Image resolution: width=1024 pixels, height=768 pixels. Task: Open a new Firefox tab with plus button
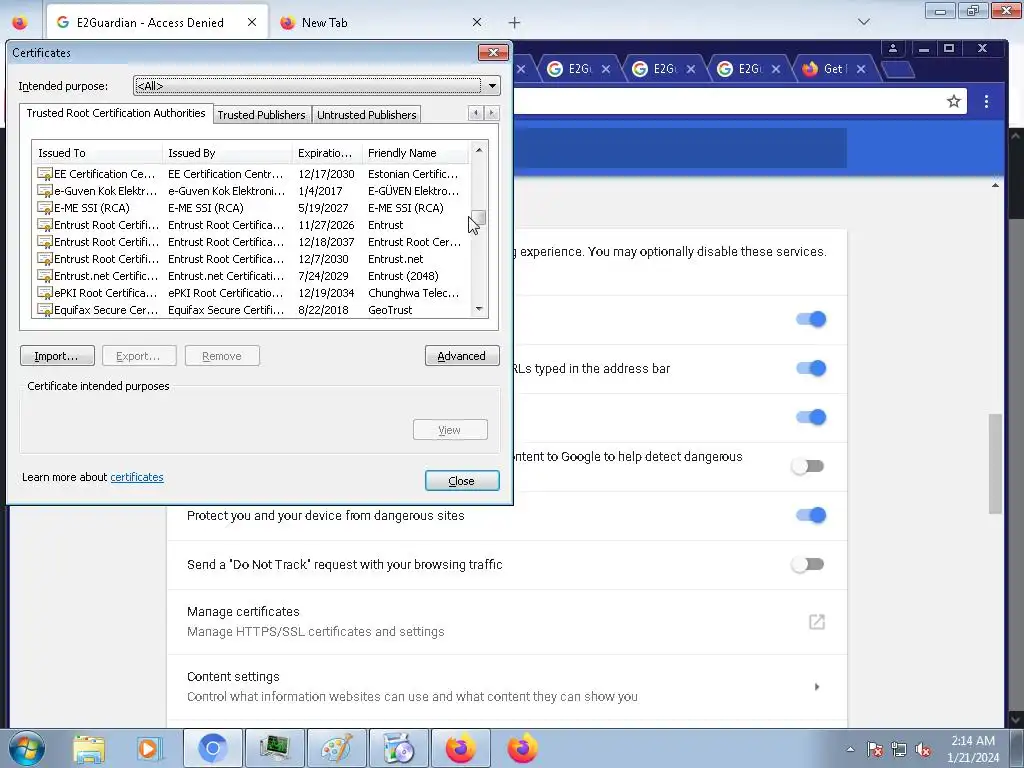point(515,23)
